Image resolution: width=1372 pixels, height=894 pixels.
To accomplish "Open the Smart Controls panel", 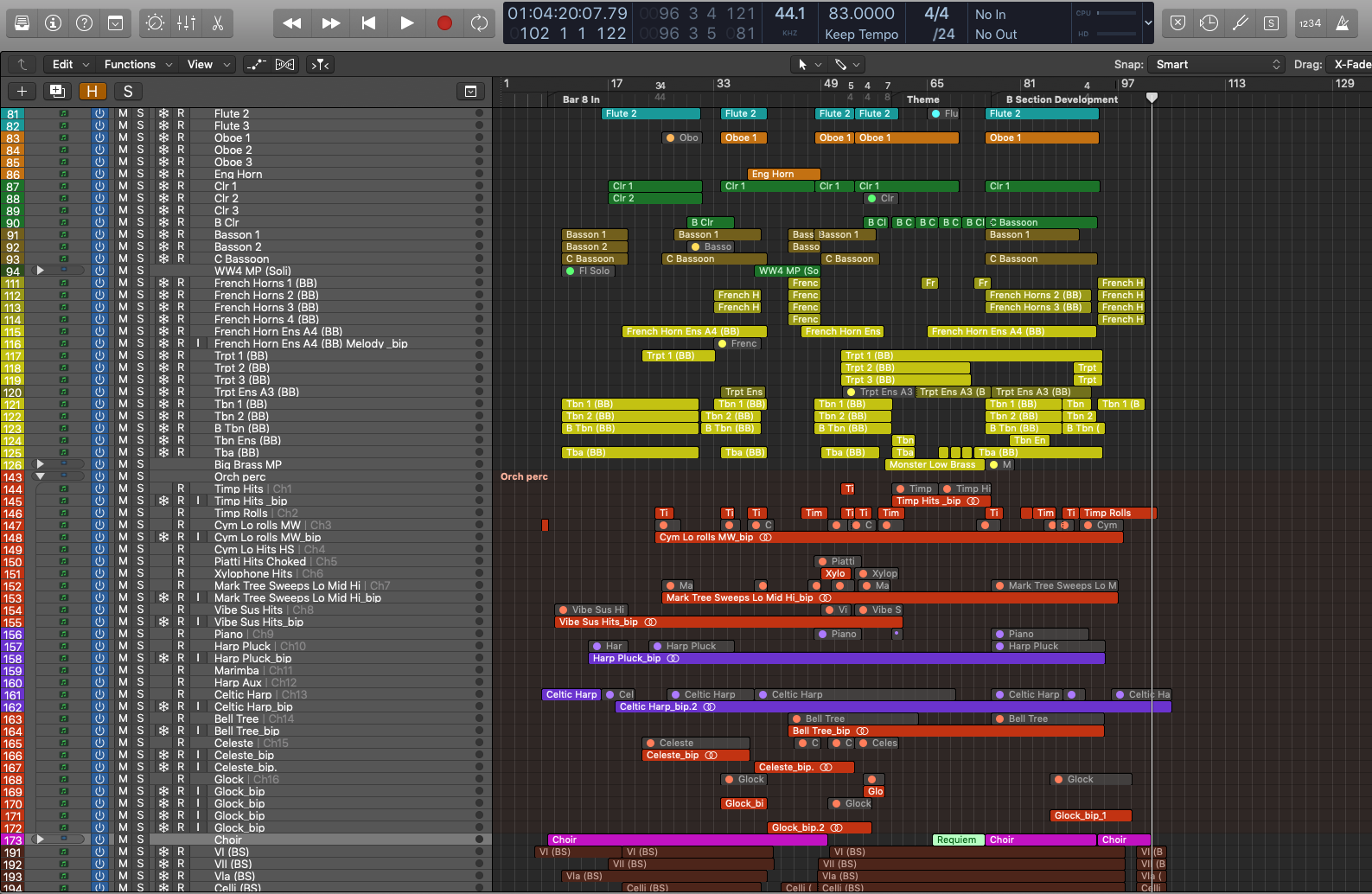I will 156,23.
